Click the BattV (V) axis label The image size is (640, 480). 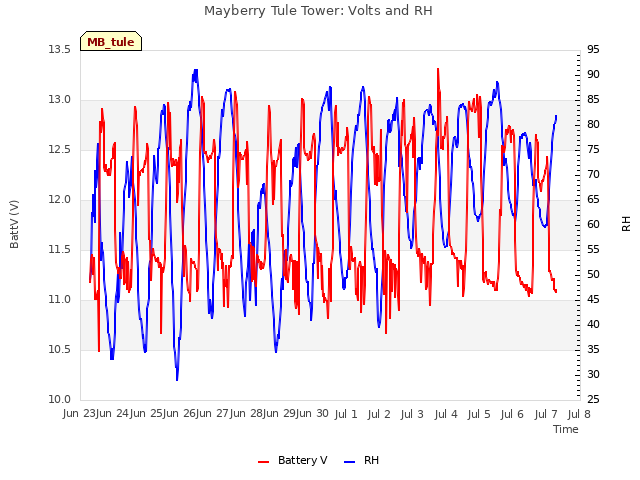(14, 224)
